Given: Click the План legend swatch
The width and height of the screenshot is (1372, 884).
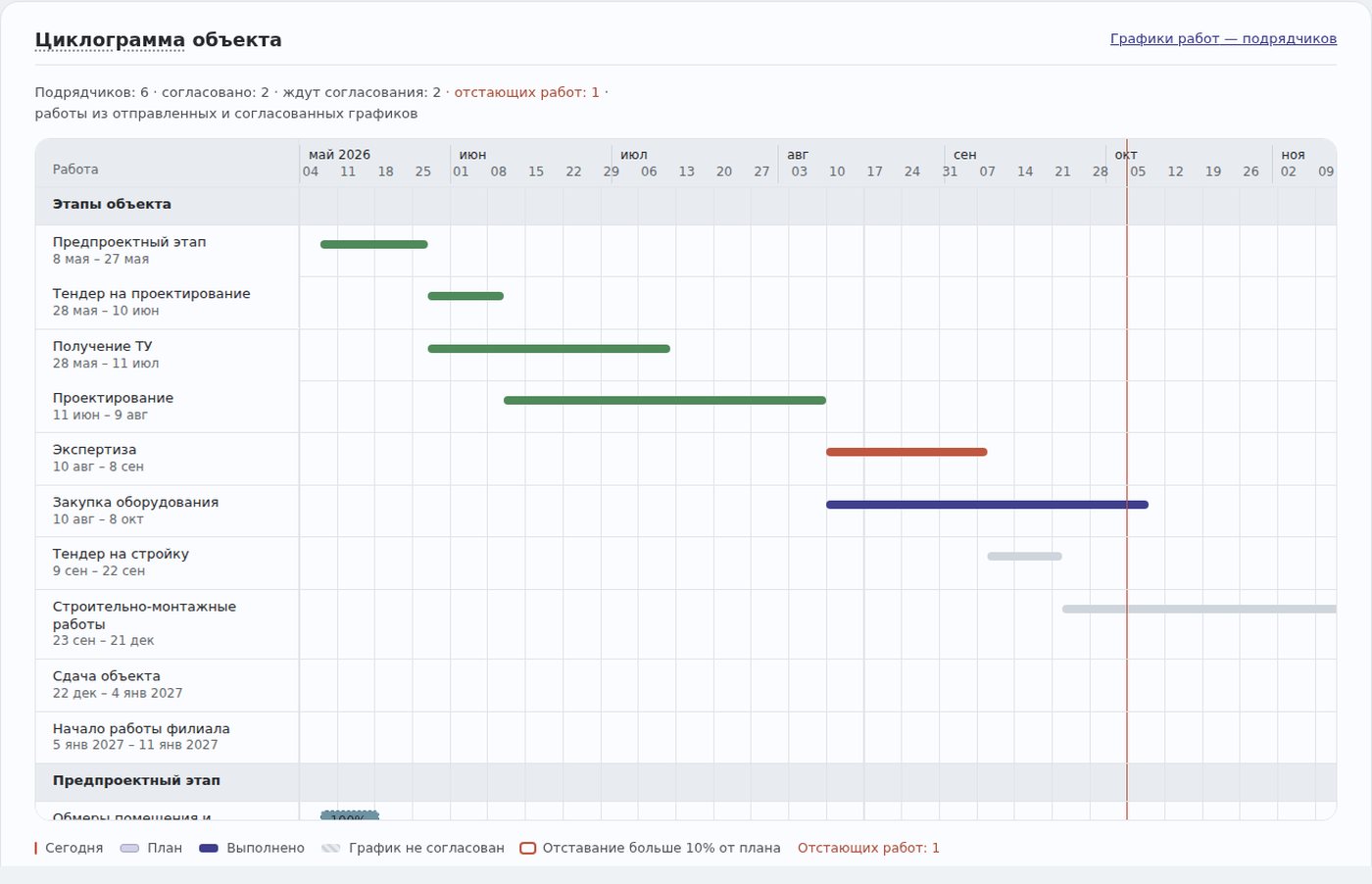Looking at the screenshot, I should click(x=129, y=848).
